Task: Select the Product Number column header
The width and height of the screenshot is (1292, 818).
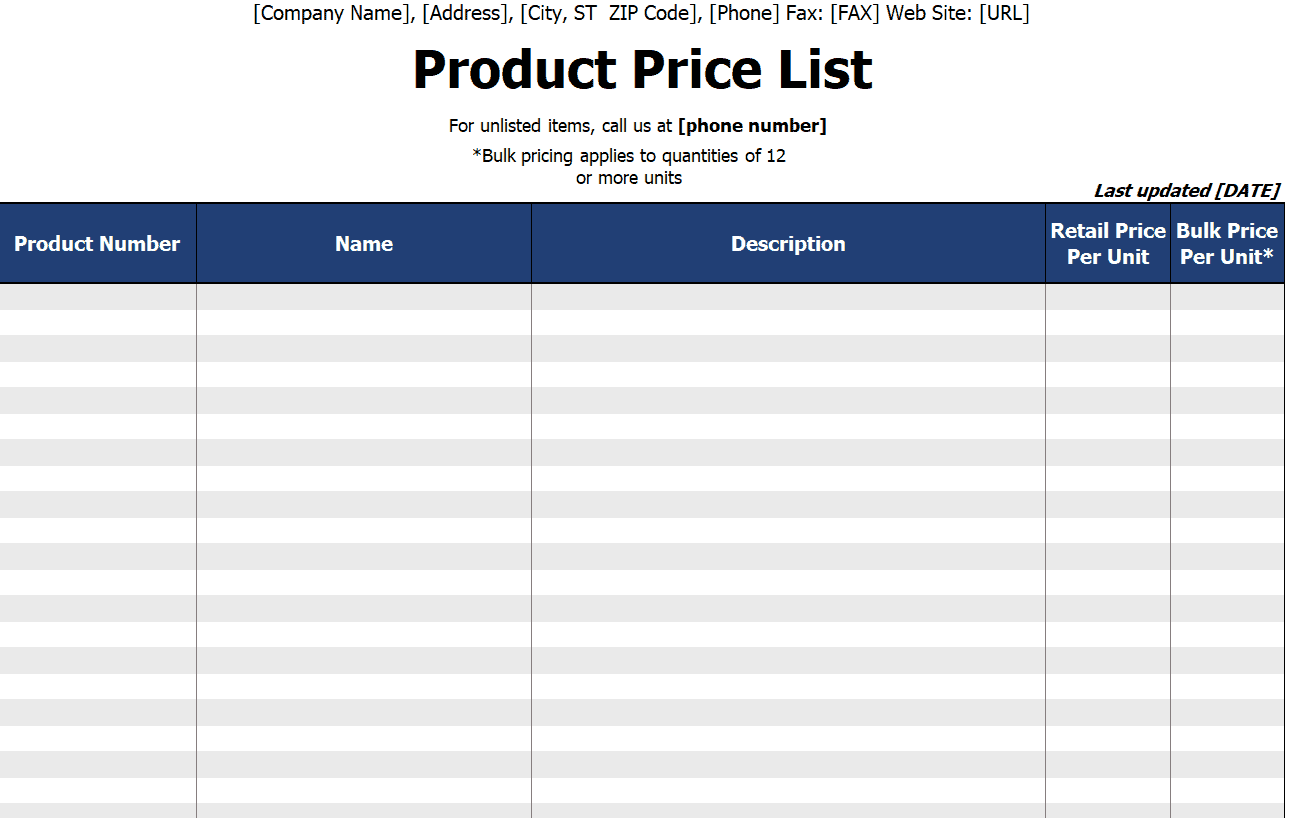Action: [98, 244]
